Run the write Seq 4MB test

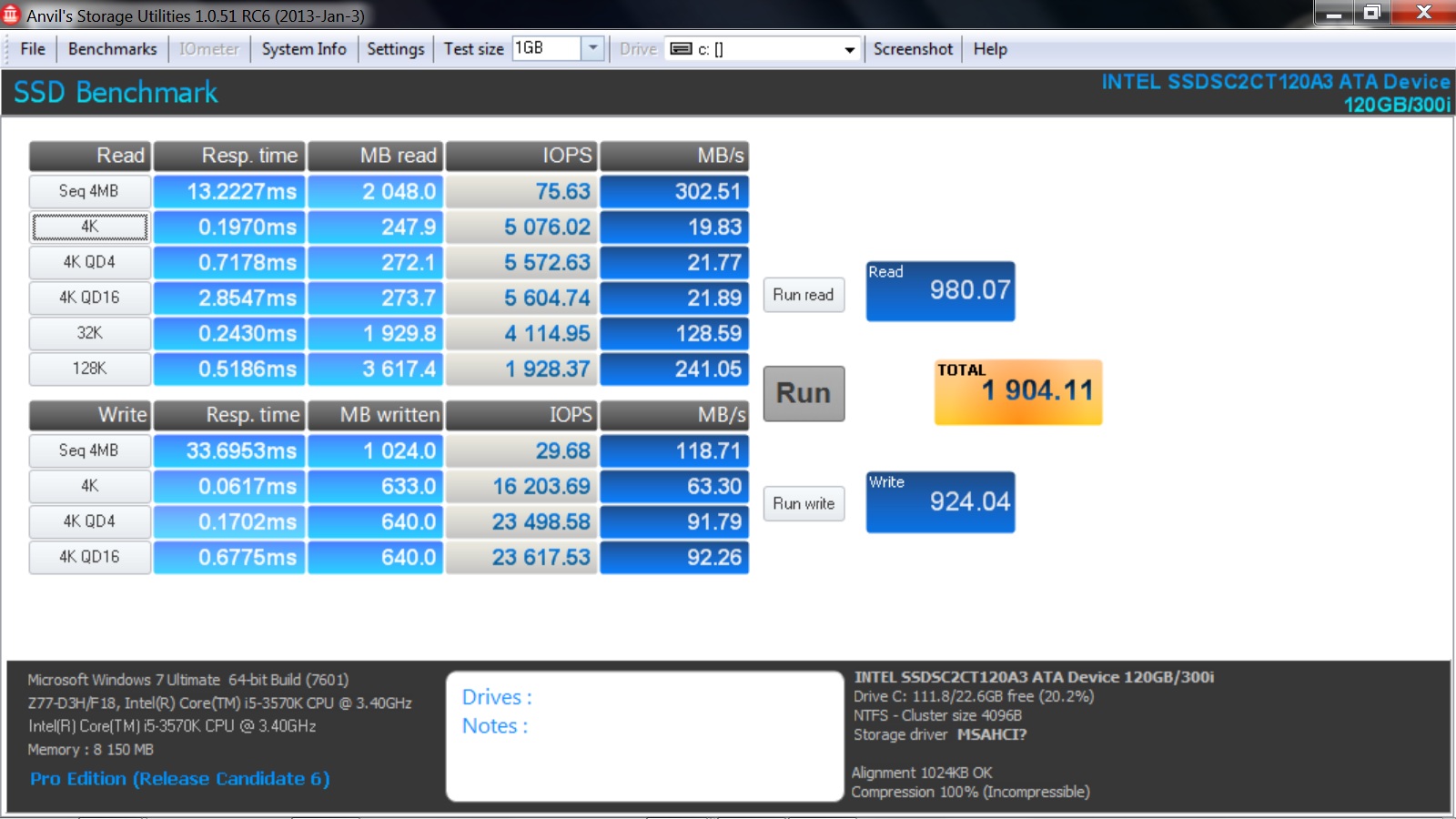(x=89, y=450)
